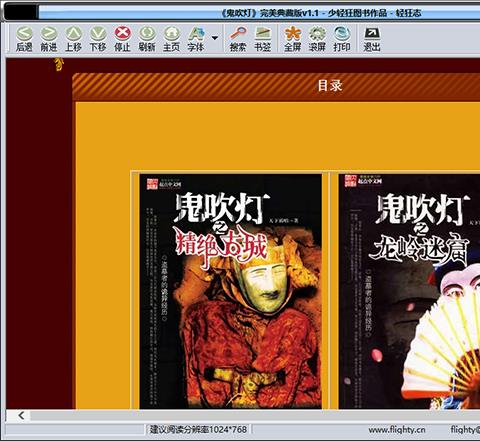The height and width of the screenshot is (441, 480).
Task: Exit the reader with 退出 icon
Action: click(x=371, y=39)
